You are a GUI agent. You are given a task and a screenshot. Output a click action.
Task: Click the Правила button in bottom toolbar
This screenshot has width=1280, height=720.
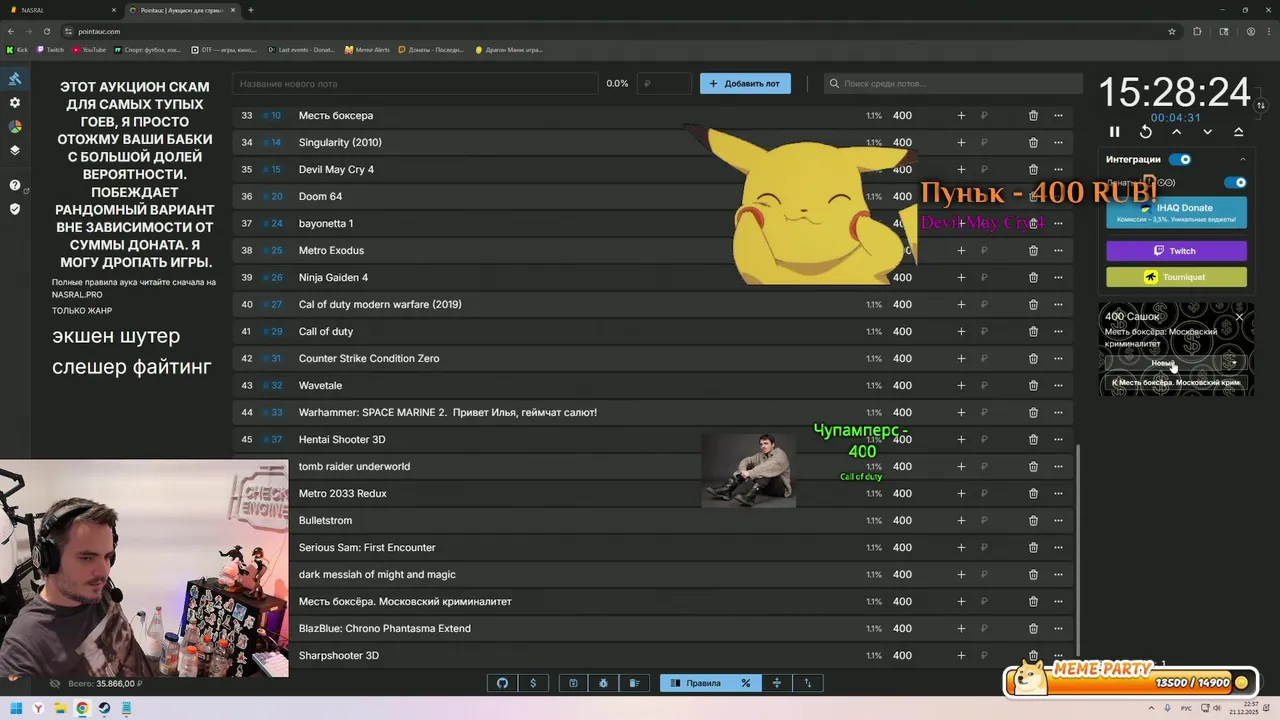tap(695, 683)
